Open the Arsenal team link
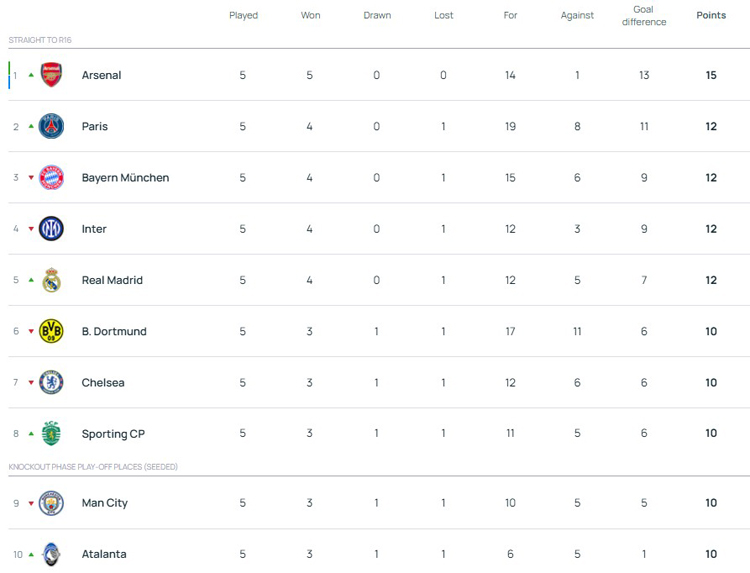This screenshot has width=750, height=573. click(x=101, y=75)
